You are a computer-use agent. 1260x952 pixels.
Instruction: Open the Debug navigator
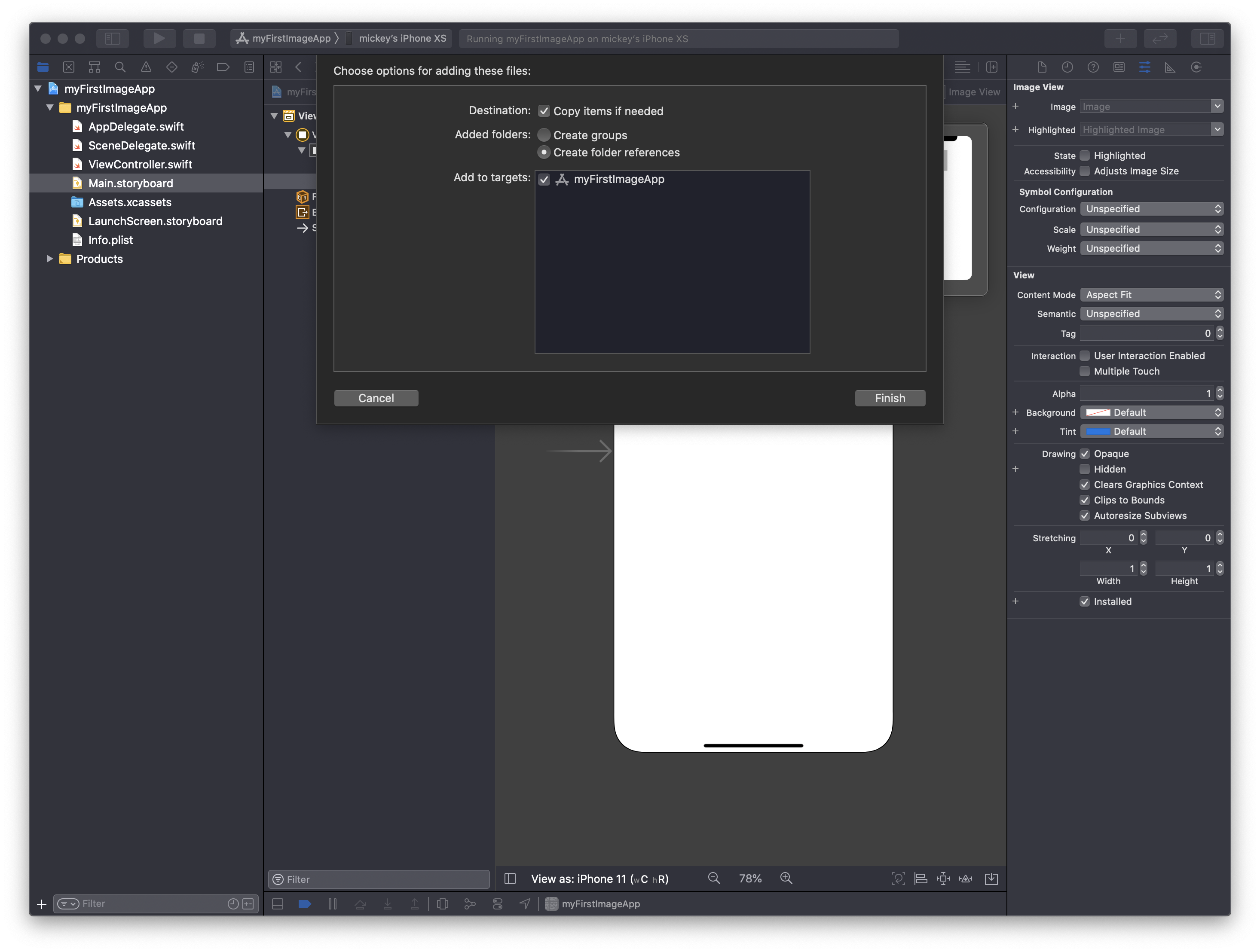coord(197,67)
